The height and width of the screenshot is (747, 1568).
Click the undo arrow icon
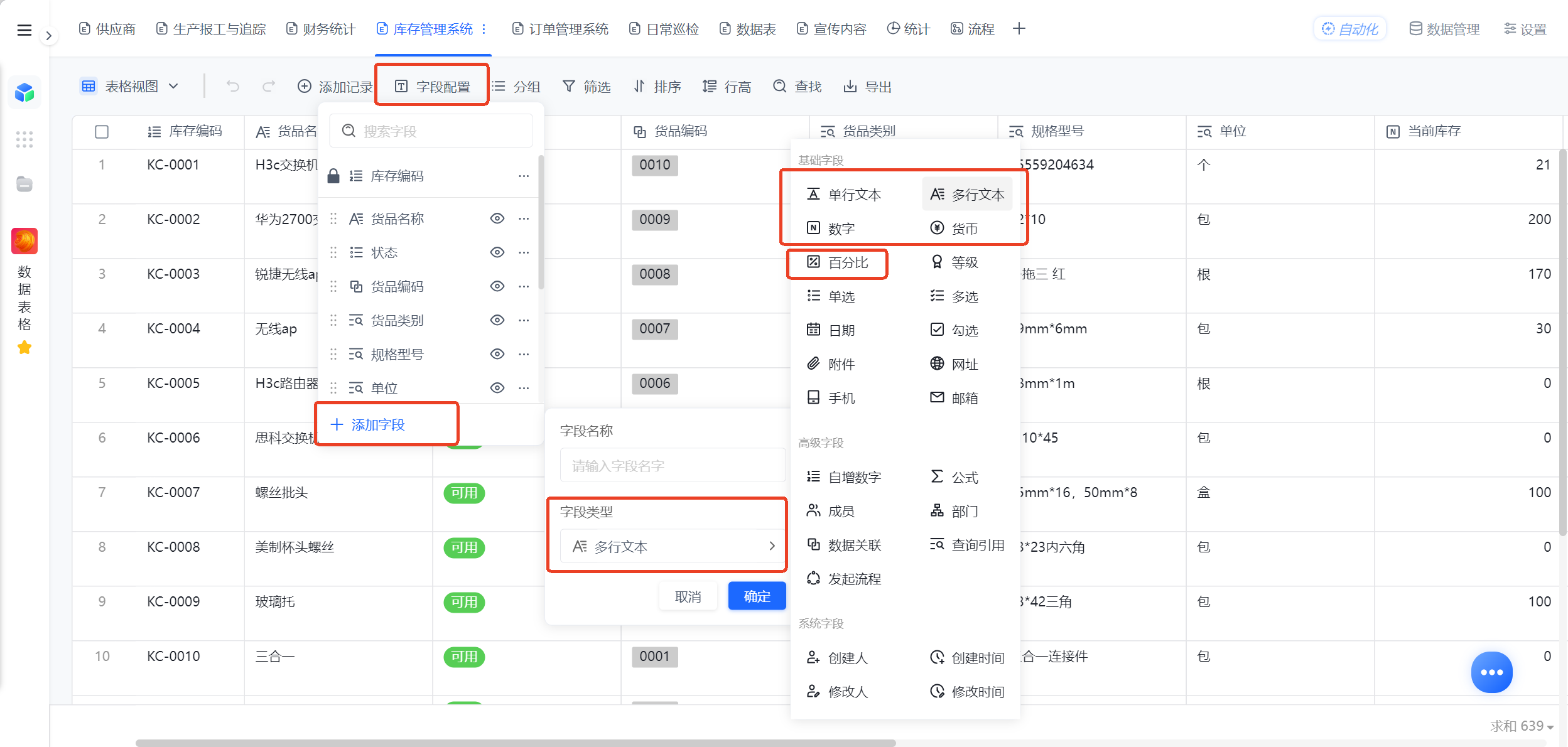point(233,87)
